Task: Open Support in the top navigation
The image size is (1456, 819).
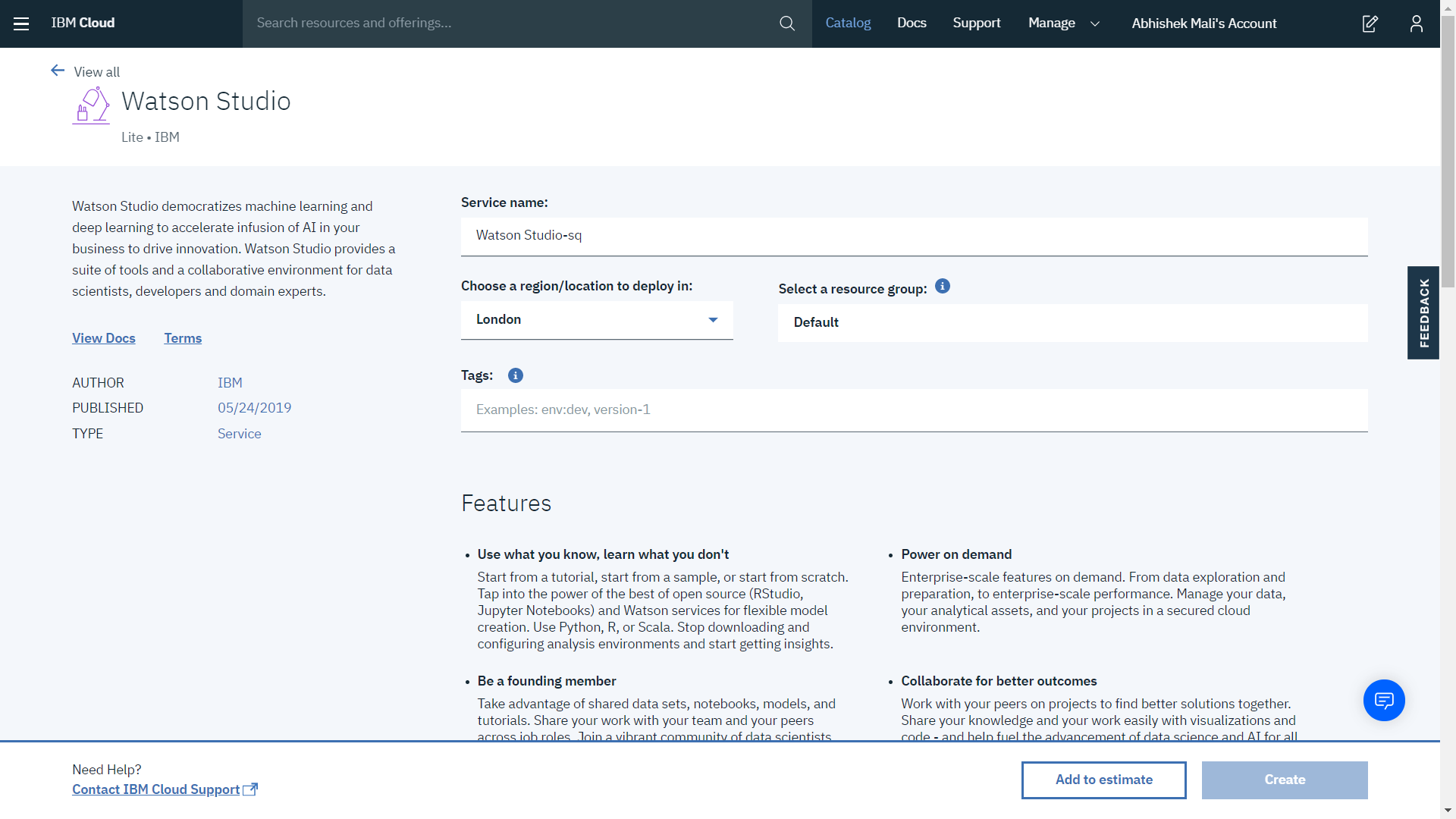Action: 977,24
